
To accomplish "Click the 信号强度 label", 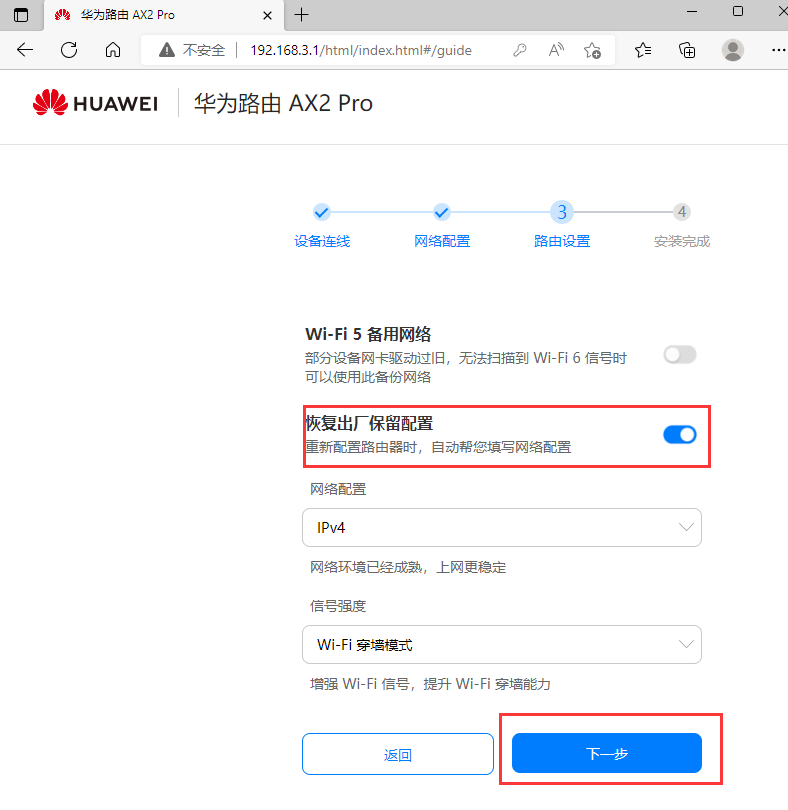I will pos(338,606).
